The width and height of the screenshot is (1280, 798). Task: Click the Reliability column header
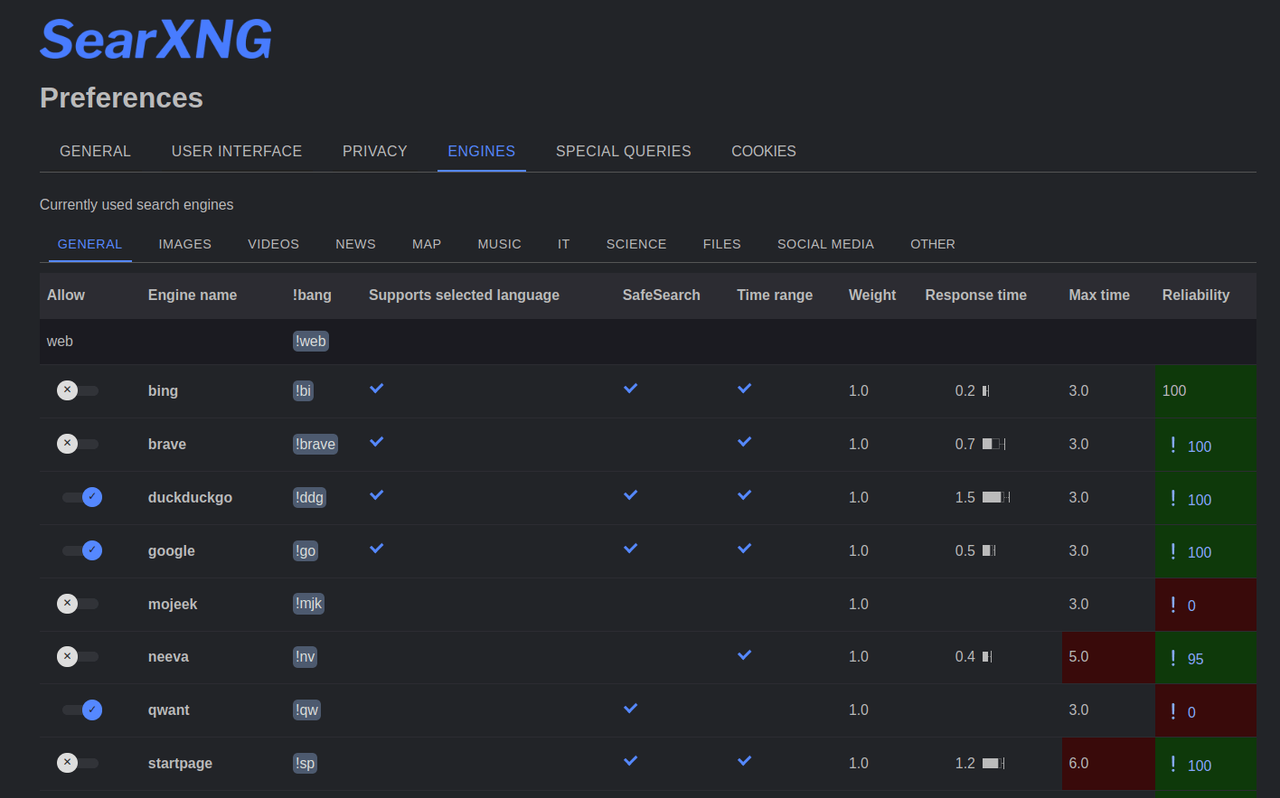pyautogui.click(x=1196, y=295)
